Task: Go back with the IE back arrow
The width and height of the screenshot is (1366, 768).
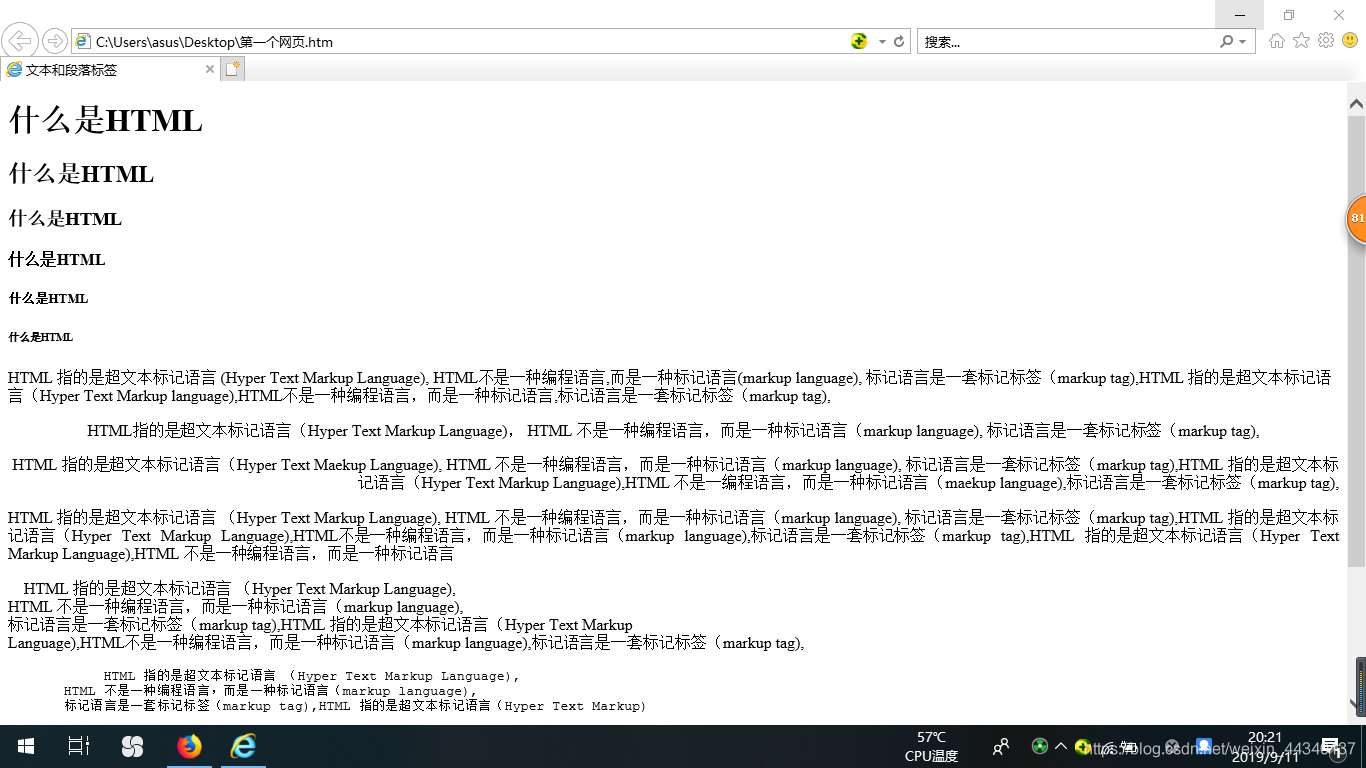Action: coord(20,41)
